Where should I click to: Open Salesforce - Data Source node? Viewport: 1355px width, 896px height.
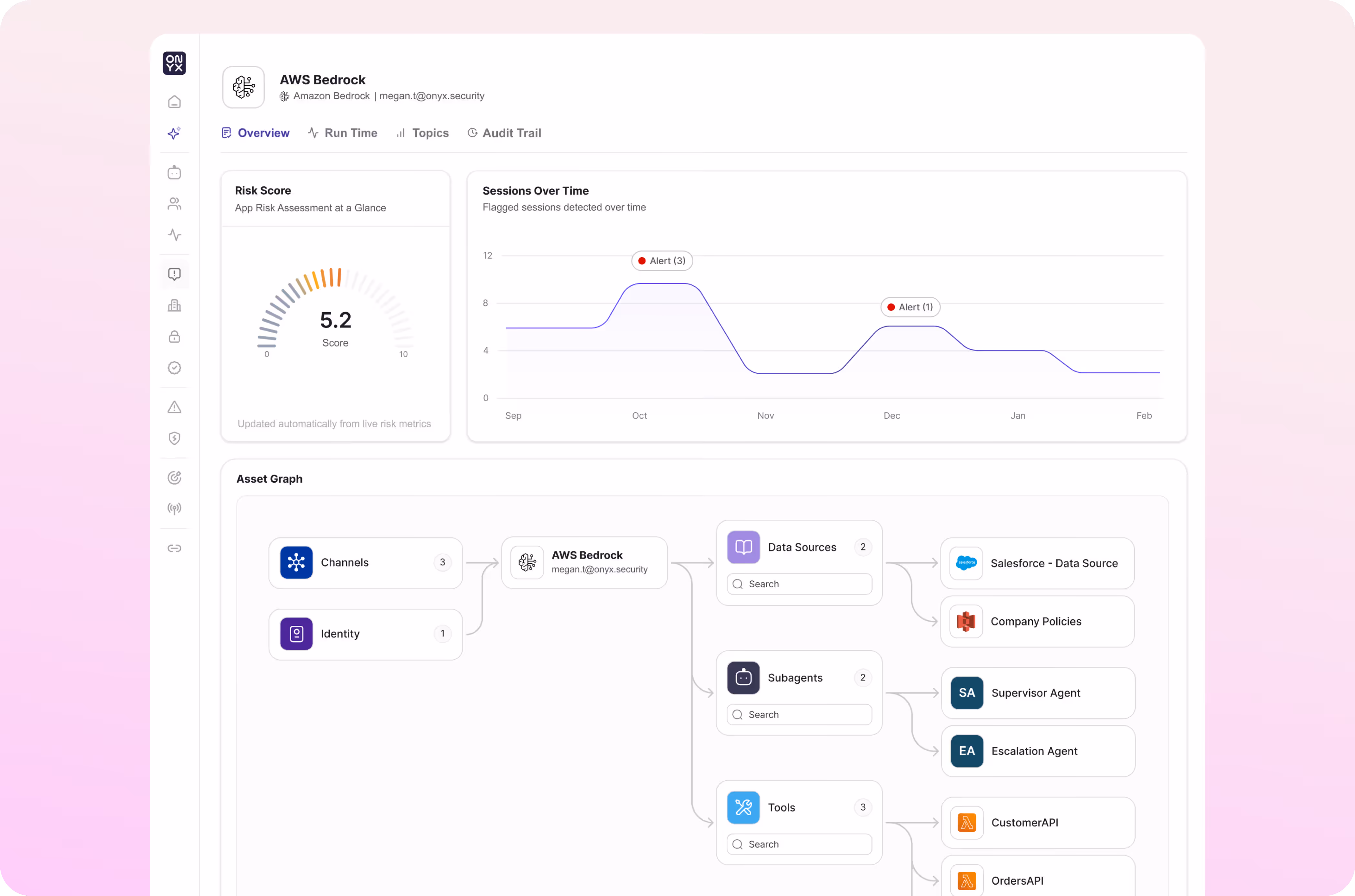click(x=1037, y=563)
